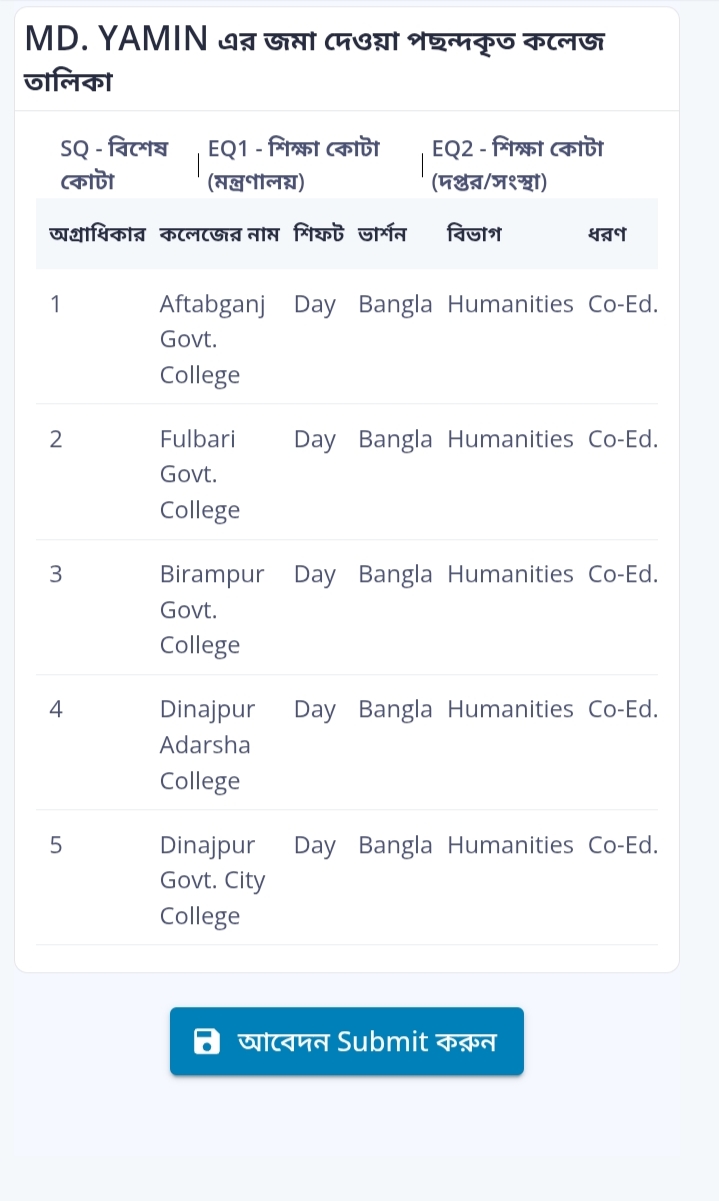
Task: Choose Birampur Govt. College row name
Action: pyautogui.click(x=212, y=609)
